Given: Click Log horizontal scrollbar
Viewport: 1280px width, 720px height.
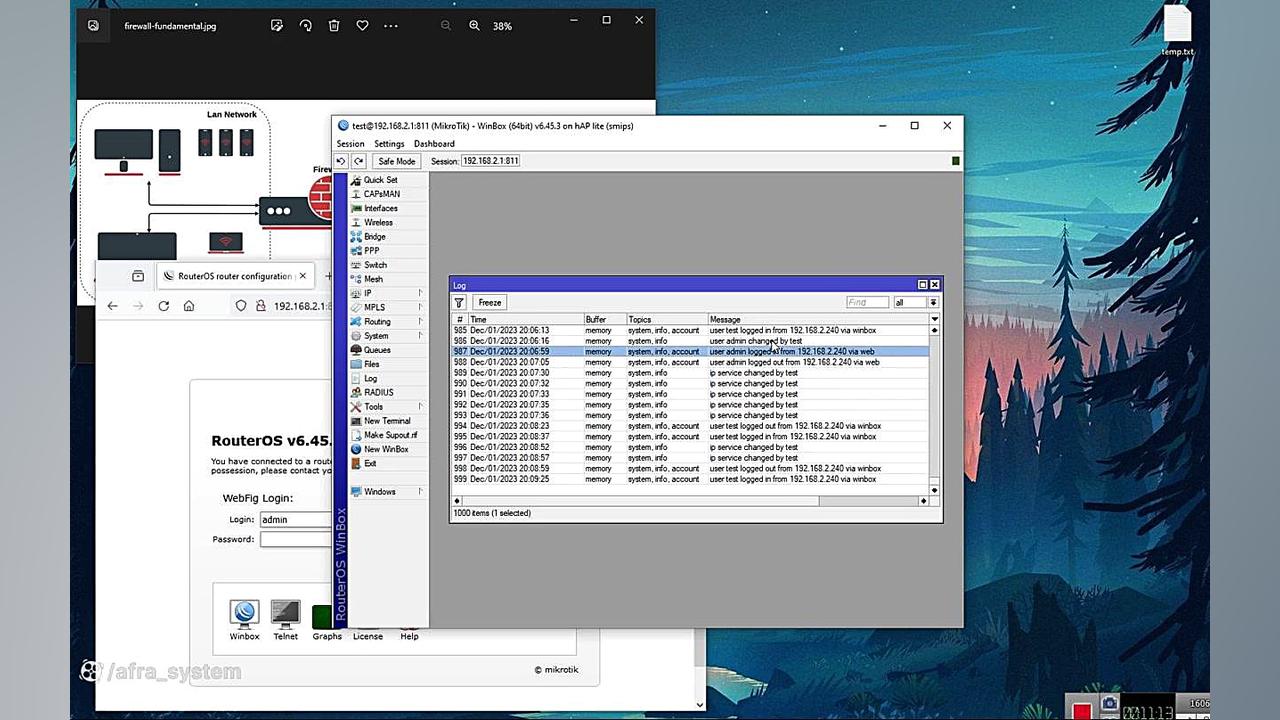Looking at the screenshot, I should click(x=690, y=501).
